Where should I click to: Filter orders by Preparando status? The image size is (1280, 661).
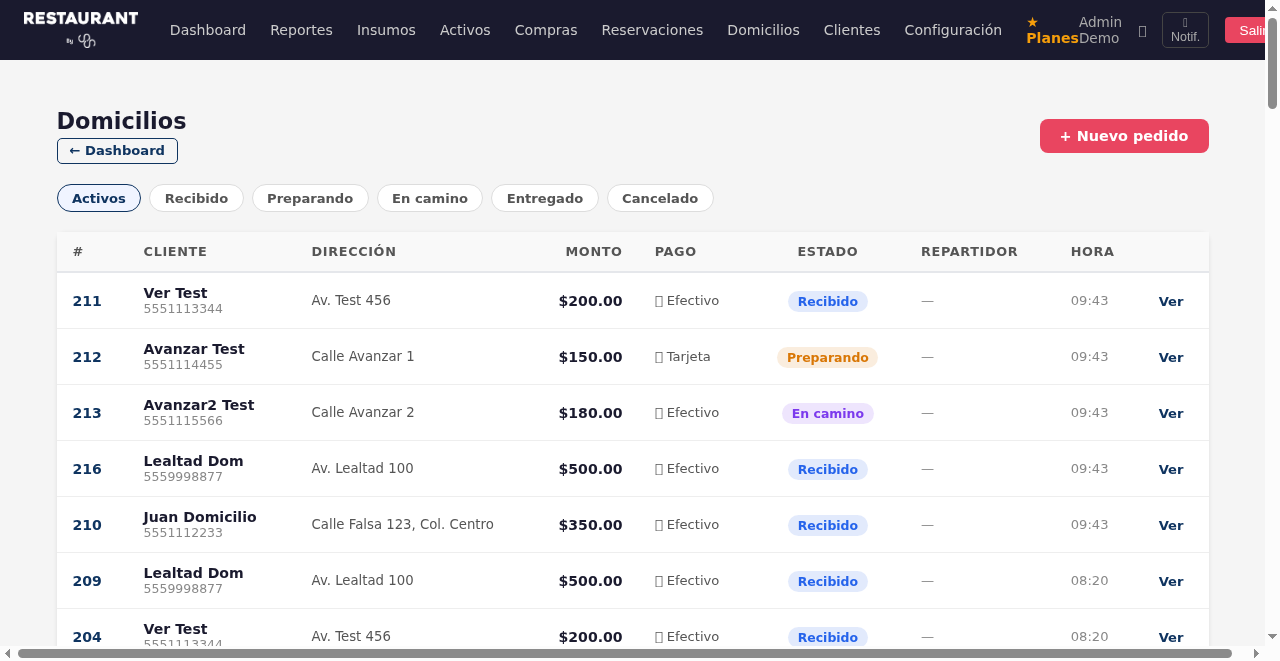tap(310, 198)
